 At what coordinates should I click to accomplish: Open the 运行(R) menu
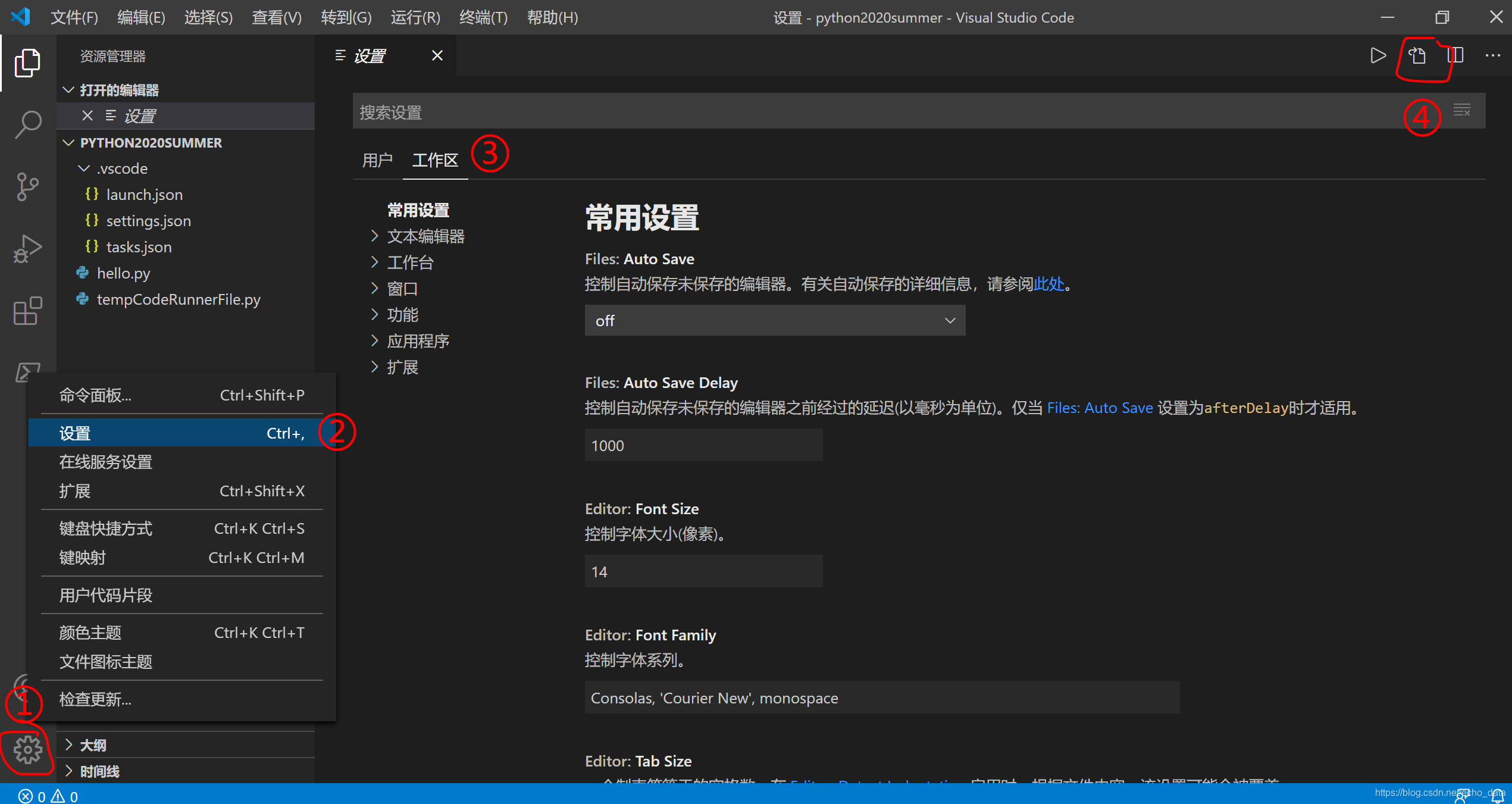coord(415,17)
